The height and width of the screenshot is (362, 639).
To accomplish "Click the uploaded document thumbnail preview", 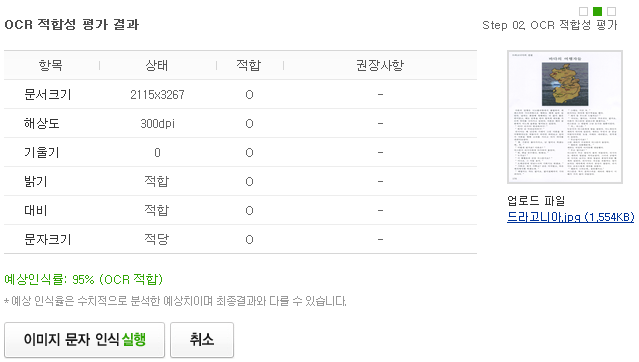I will [565, 117].
